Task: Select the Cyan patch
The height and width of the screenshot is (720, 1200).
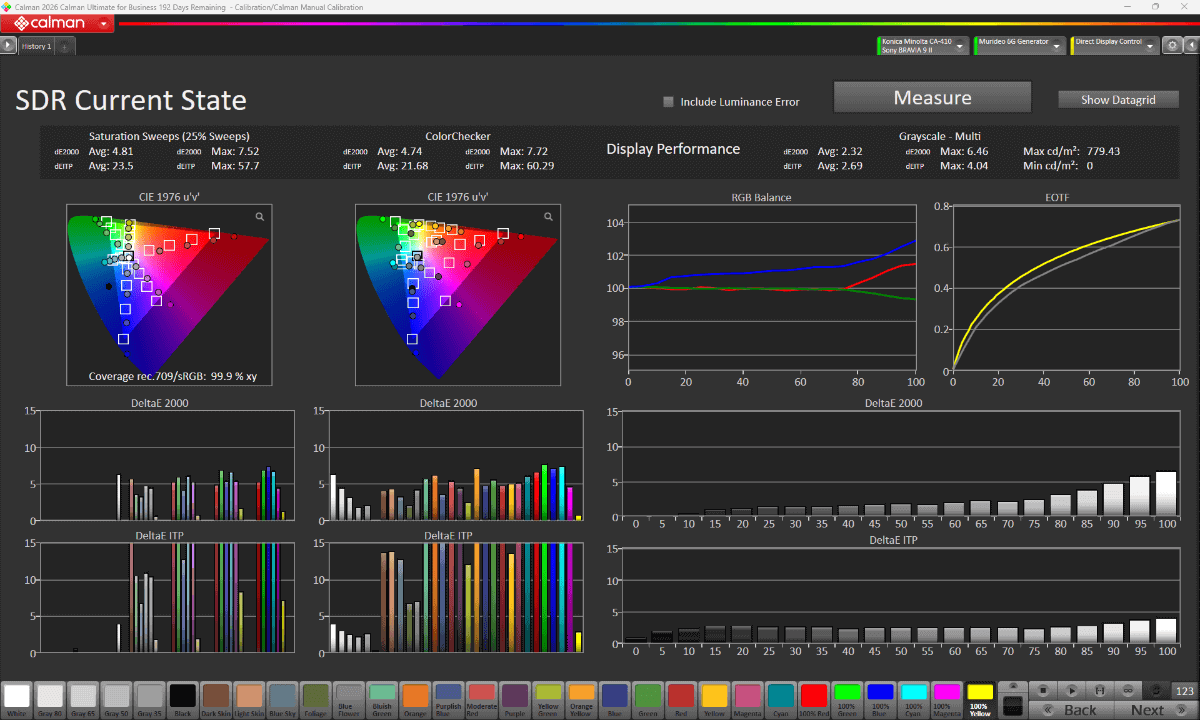Action: [779, 699]
